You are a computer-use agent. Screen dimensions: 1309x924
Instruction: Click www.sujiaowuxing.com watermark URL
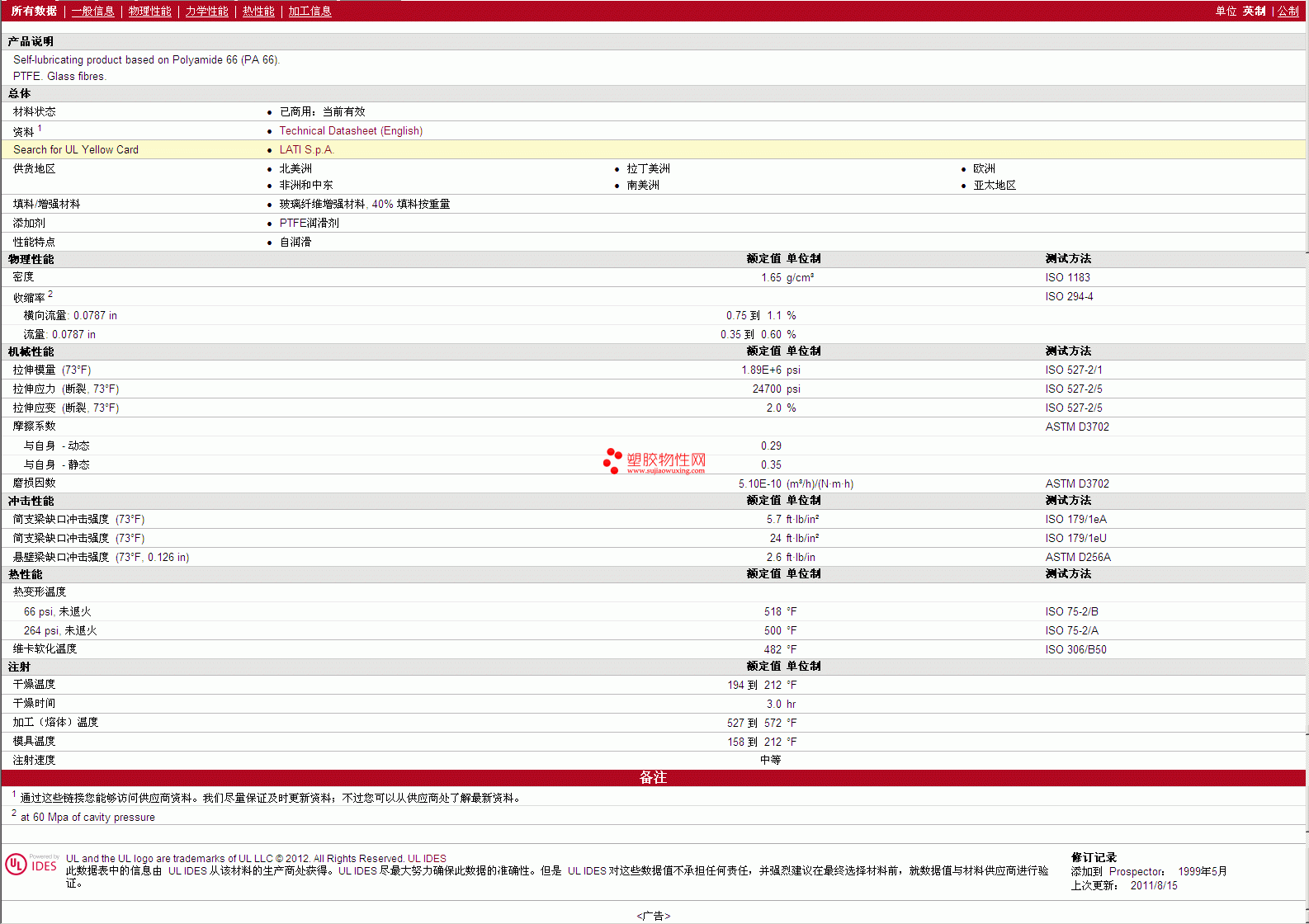(665, 471)
